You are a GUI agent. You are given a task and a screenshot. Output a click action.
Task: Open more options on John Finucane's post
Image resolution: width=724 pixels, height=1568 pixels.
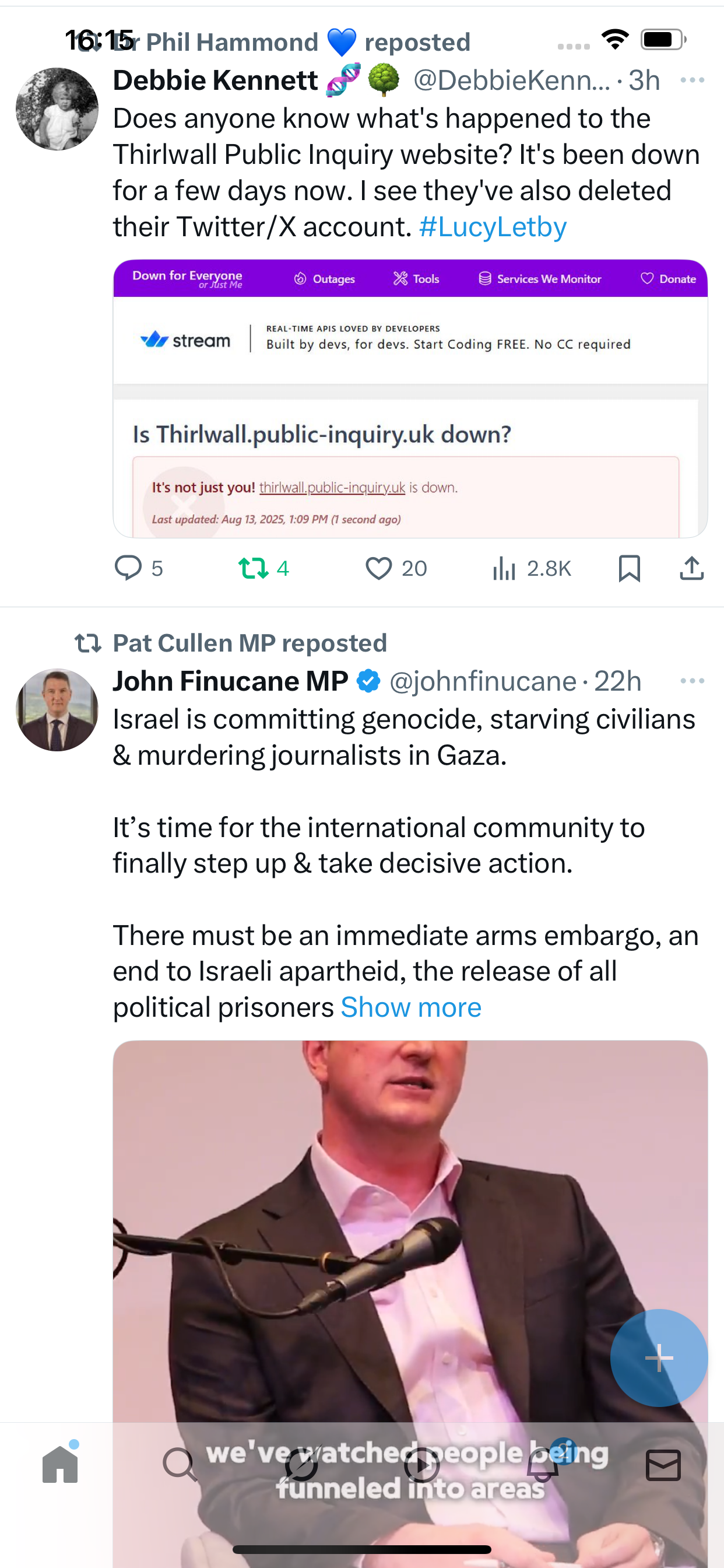click(692, 681)
